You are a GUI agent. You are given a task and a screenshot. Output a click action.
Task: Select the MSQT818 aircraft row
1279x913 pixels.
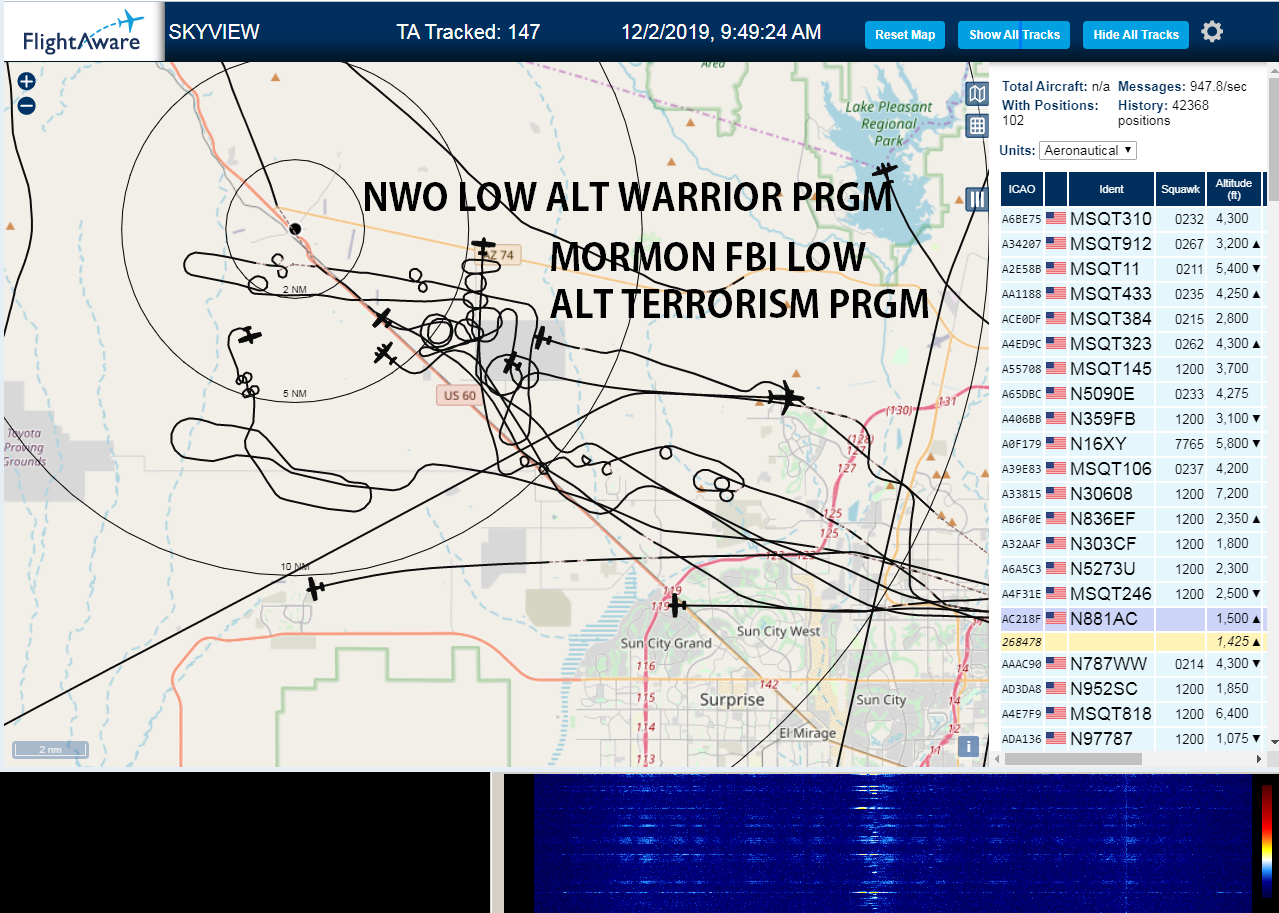(x=1134, y=713)
